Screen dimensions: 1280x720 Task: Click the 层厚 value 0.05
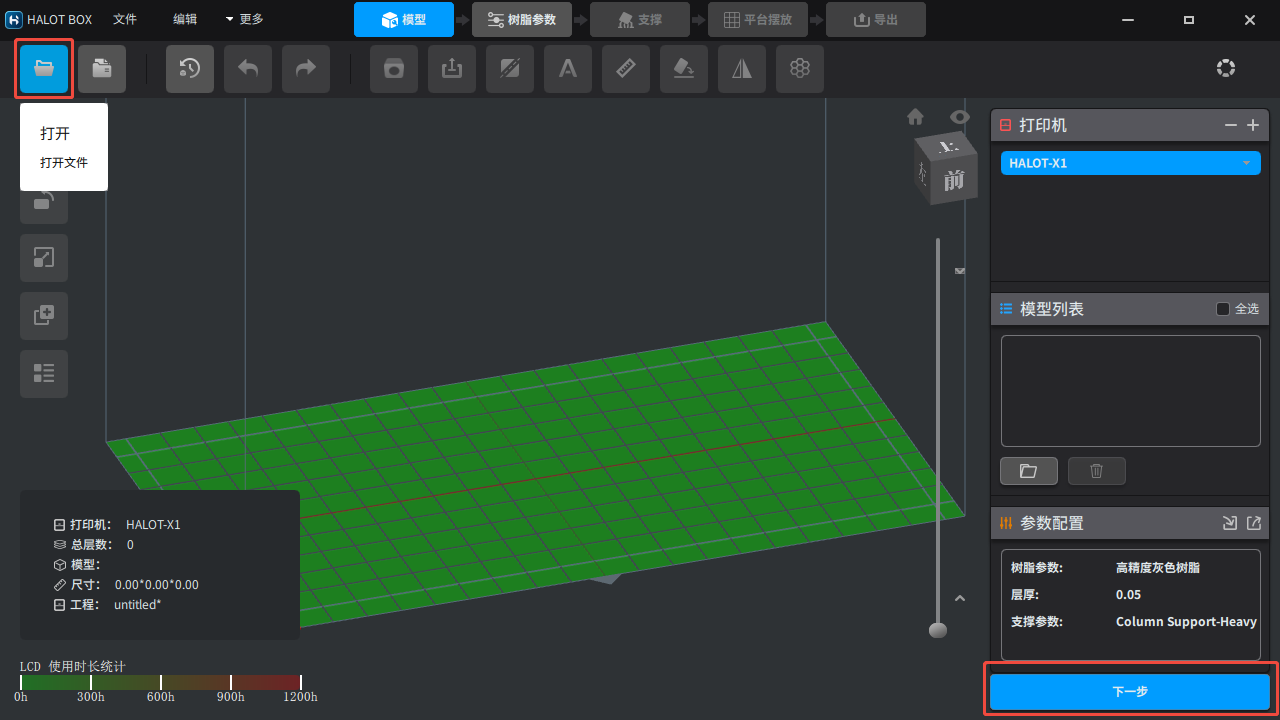coord(1128,594)
